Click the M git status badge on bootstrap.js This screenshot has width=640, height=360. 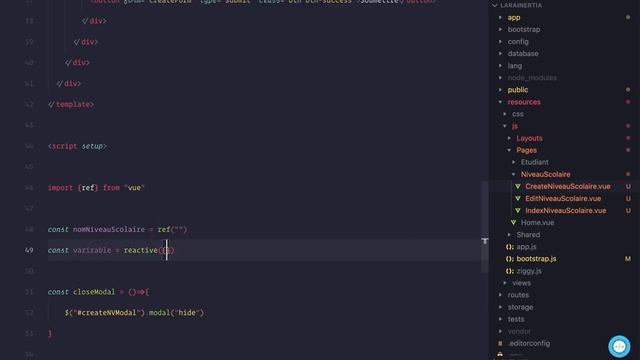[x=628, y=259]
